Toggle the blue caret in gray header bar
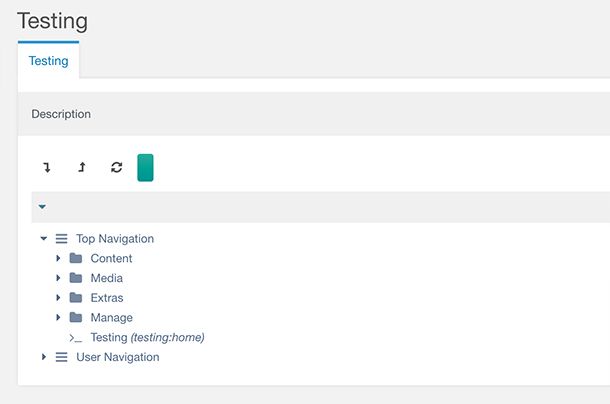This screenshot has width=610, height=404. click(42, 207)
